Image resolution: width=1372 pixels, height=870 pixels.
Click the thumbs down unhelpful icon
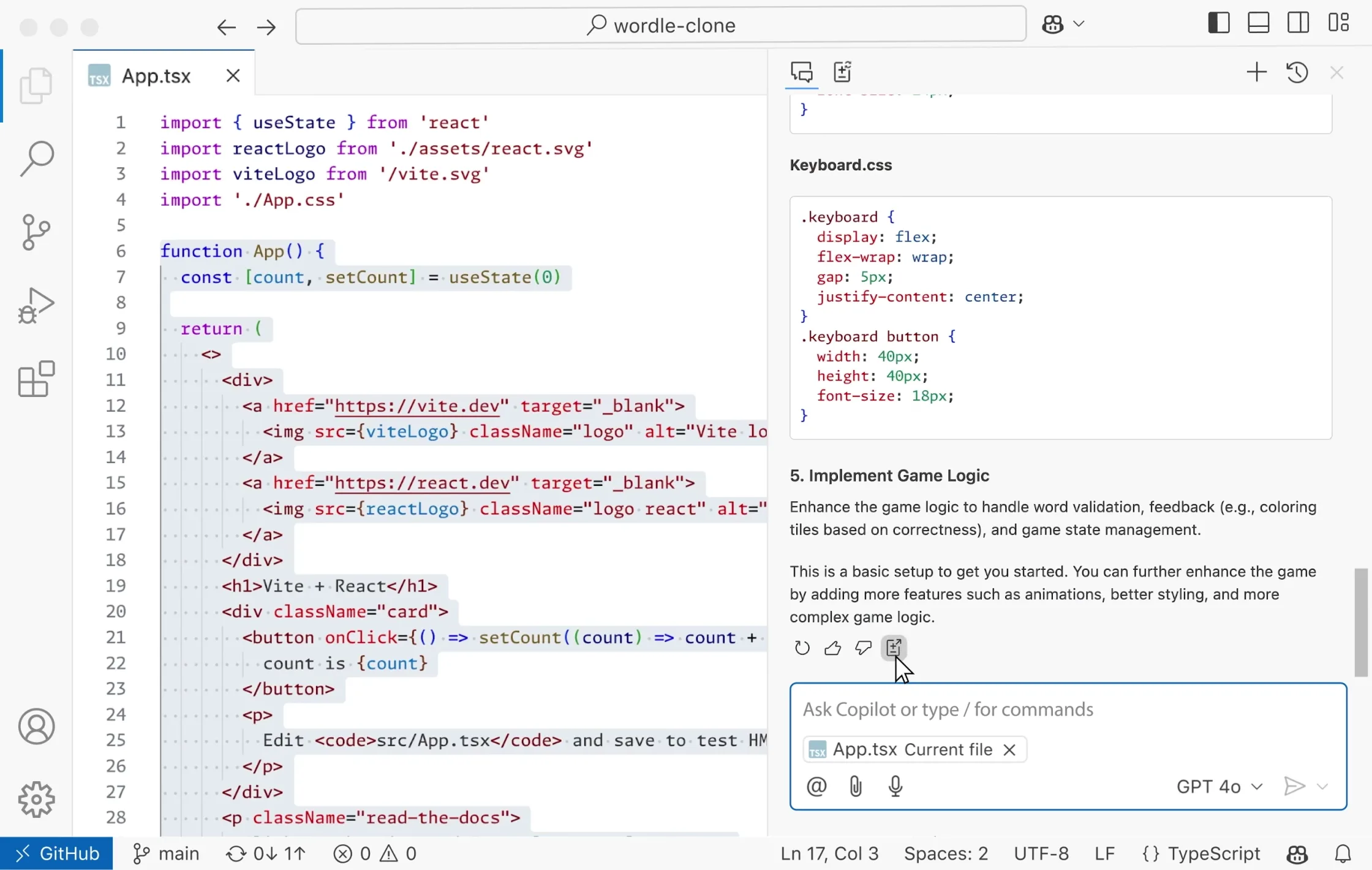863,648
